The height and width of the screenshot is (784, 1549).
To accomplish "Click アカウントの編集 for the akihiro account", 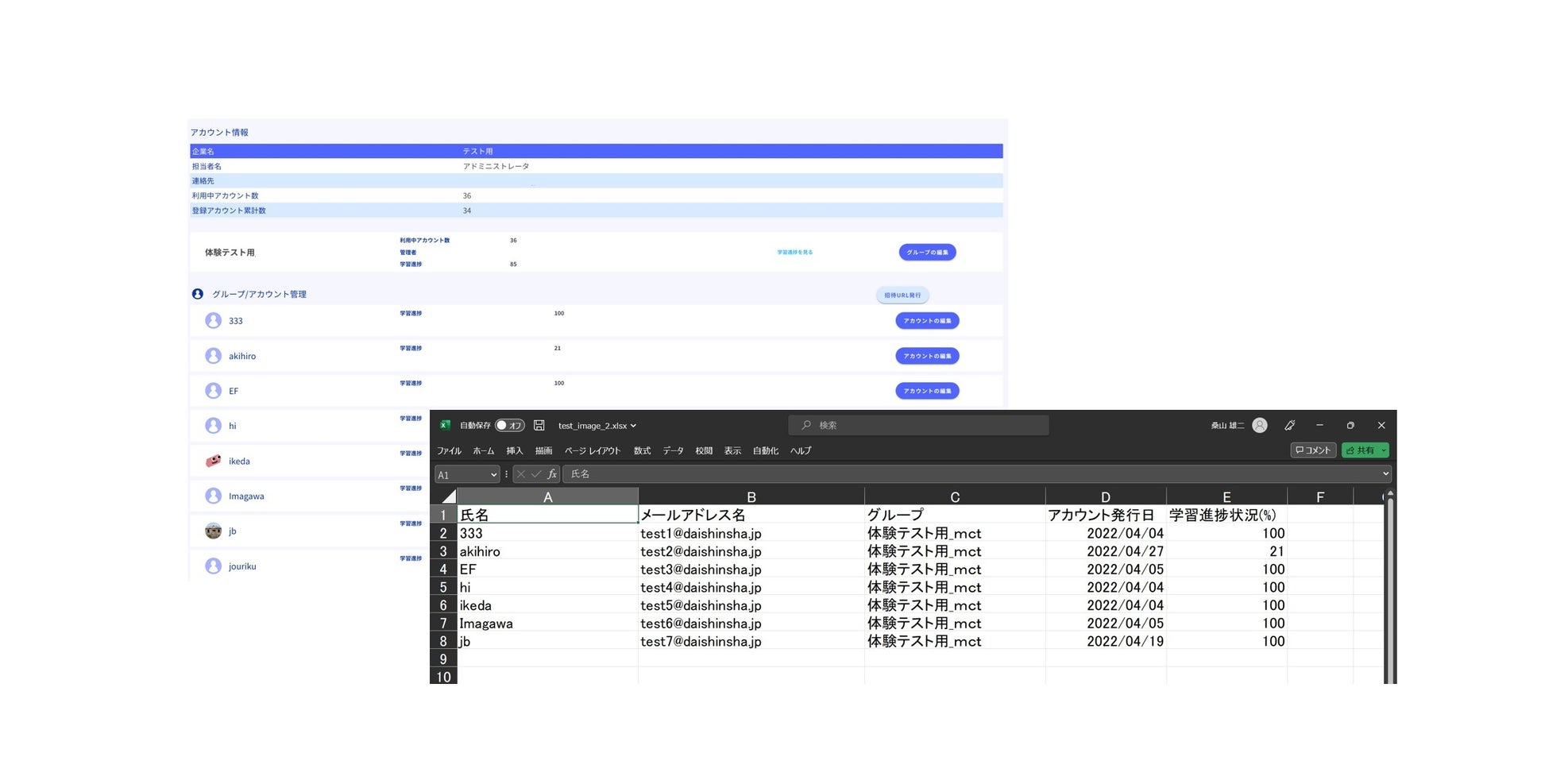I will point(927,356).
